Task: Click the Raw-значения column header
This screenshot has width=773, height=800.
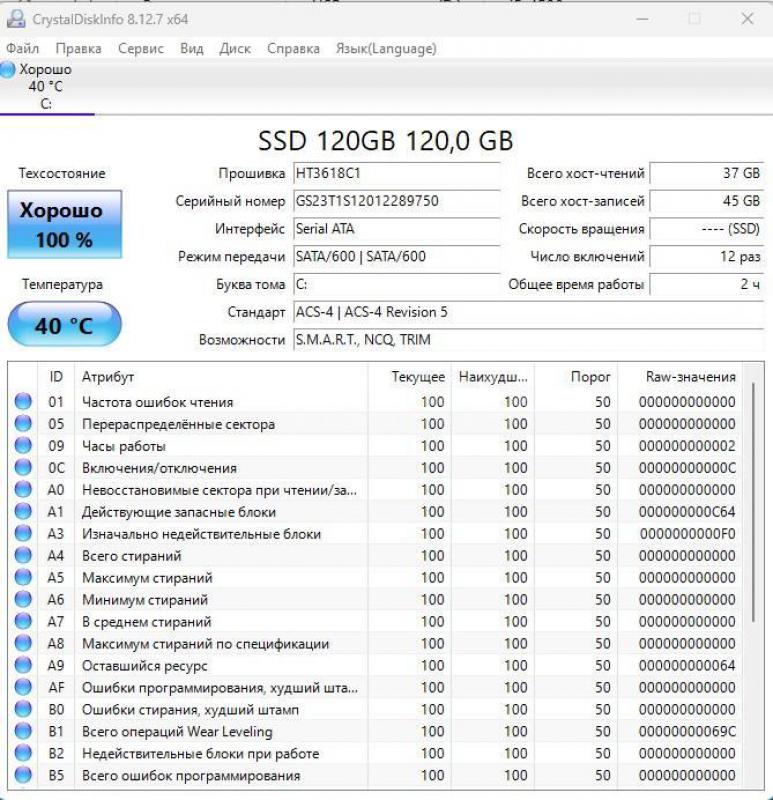Action: 690,377
